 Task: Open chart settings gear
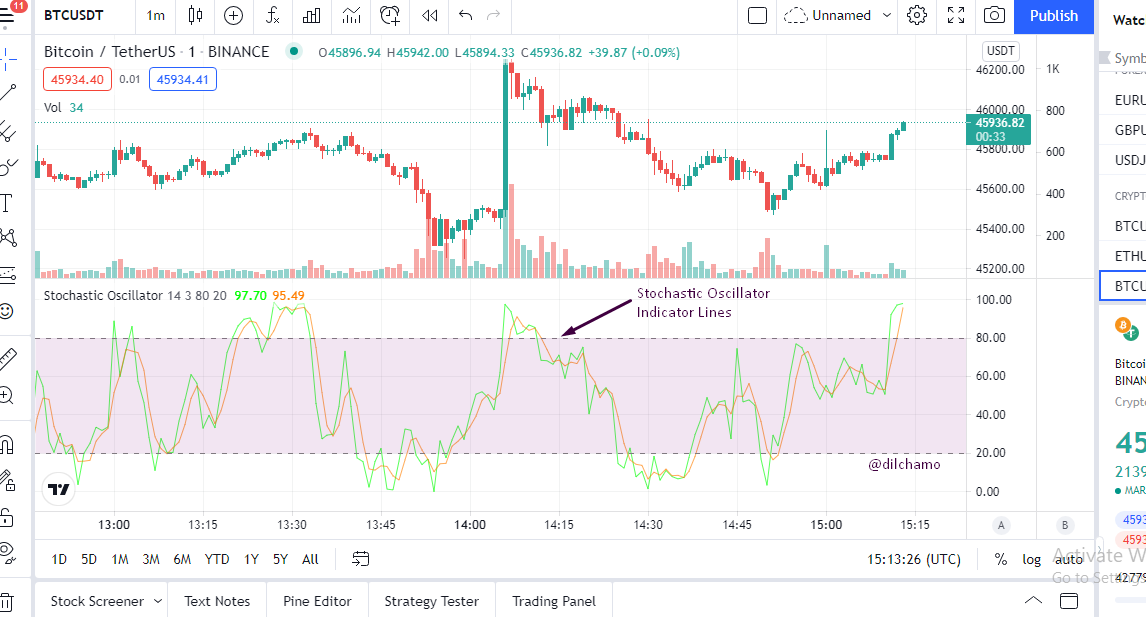coord(917,15)
